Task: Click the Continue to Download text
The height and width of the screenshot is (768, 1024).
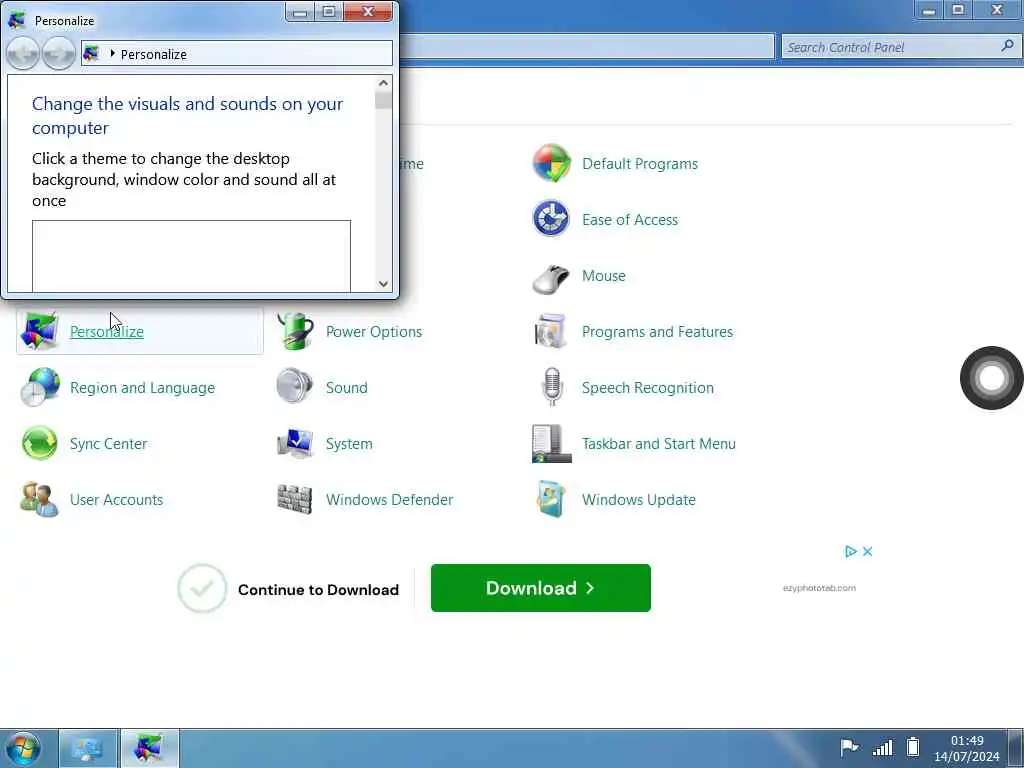Action: coord(318,590)
